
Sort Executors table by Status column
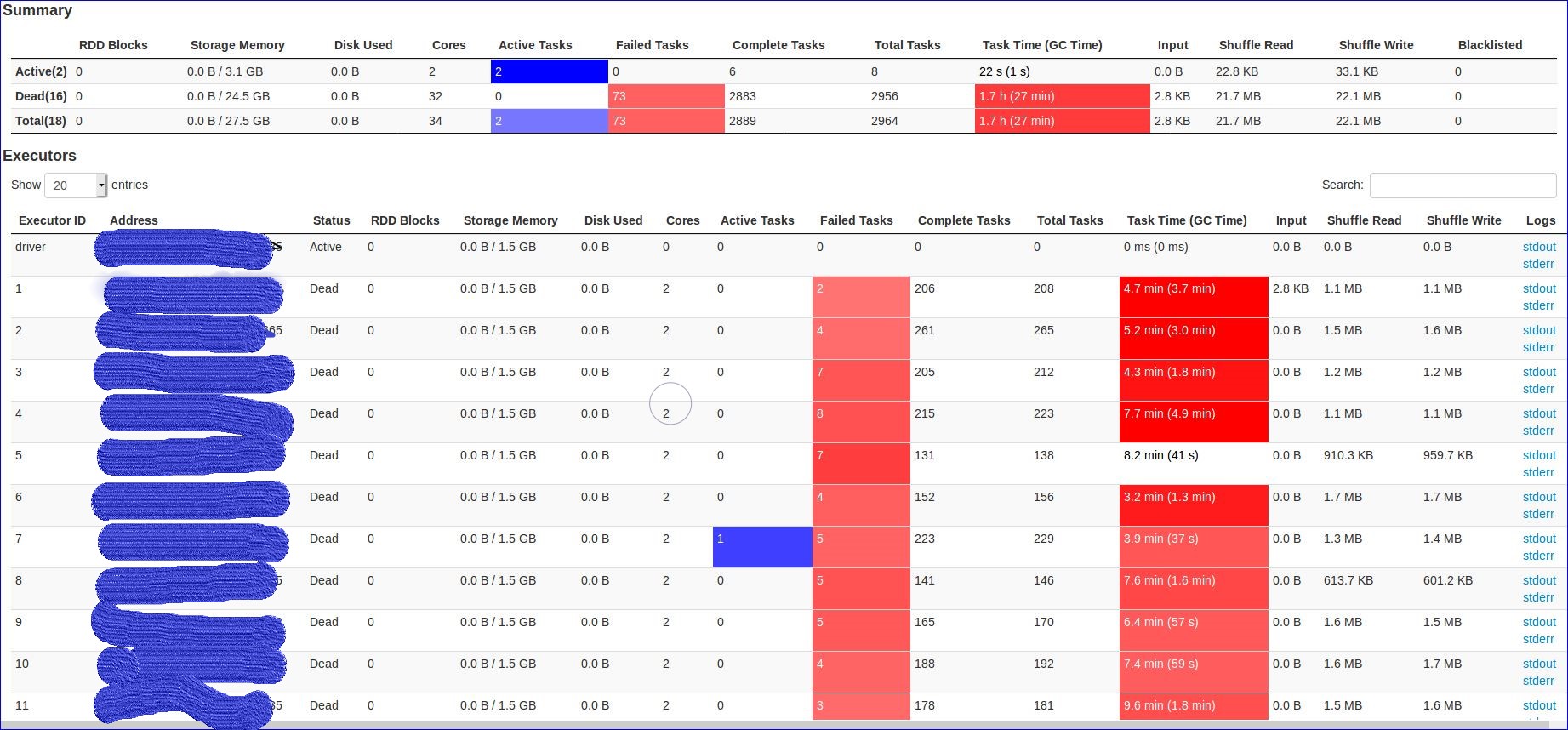point(331,220)
